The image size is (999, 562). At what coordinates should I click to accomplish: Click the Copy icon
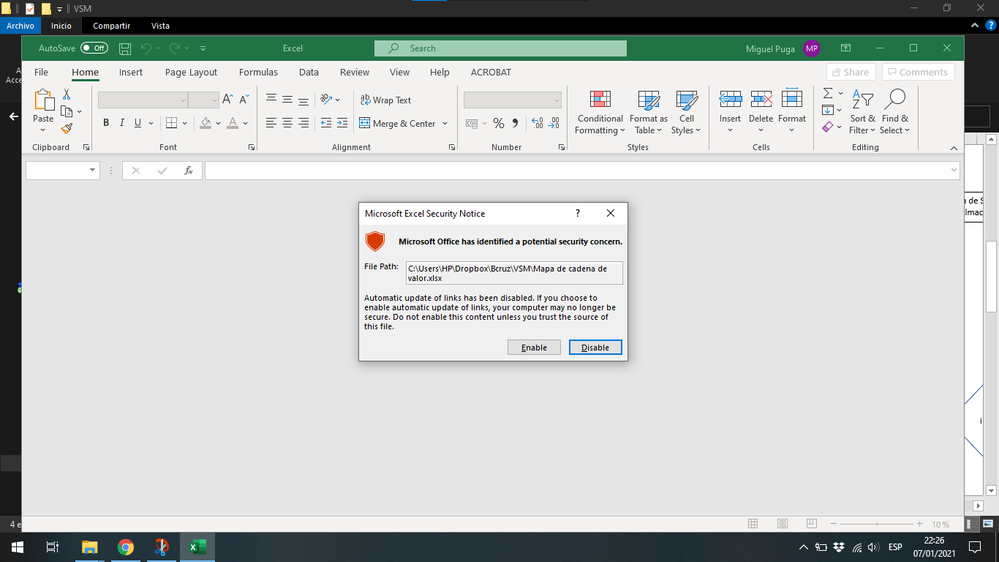coord(66,112)
